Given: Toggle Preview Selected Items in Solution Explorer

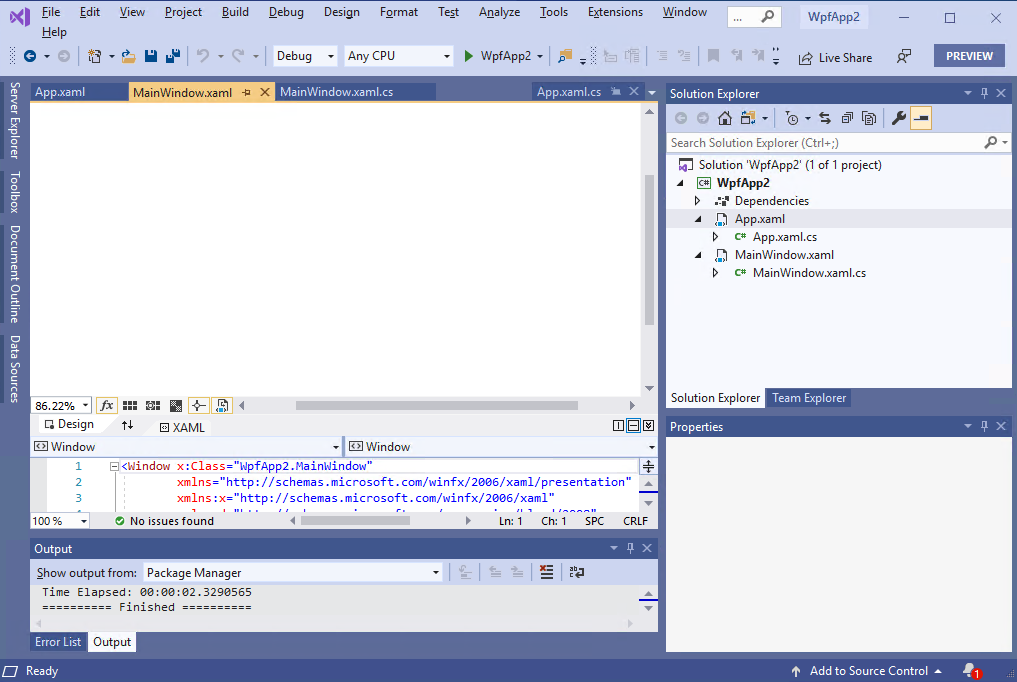Looking at the screenshot, I should [921, 118].
